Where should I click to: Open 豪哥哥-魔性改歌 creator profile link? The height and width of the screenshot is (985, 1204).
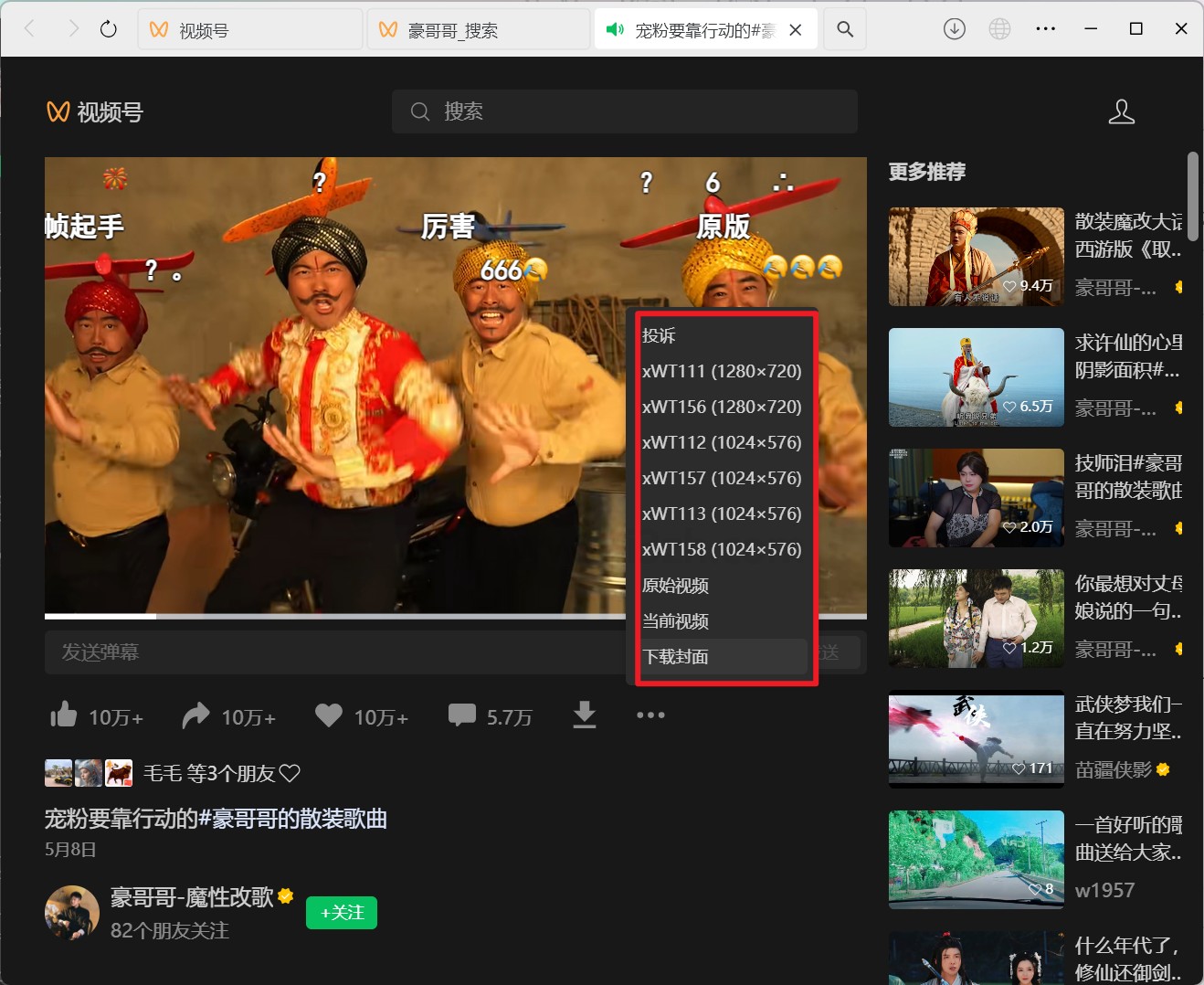click(193, 898)
